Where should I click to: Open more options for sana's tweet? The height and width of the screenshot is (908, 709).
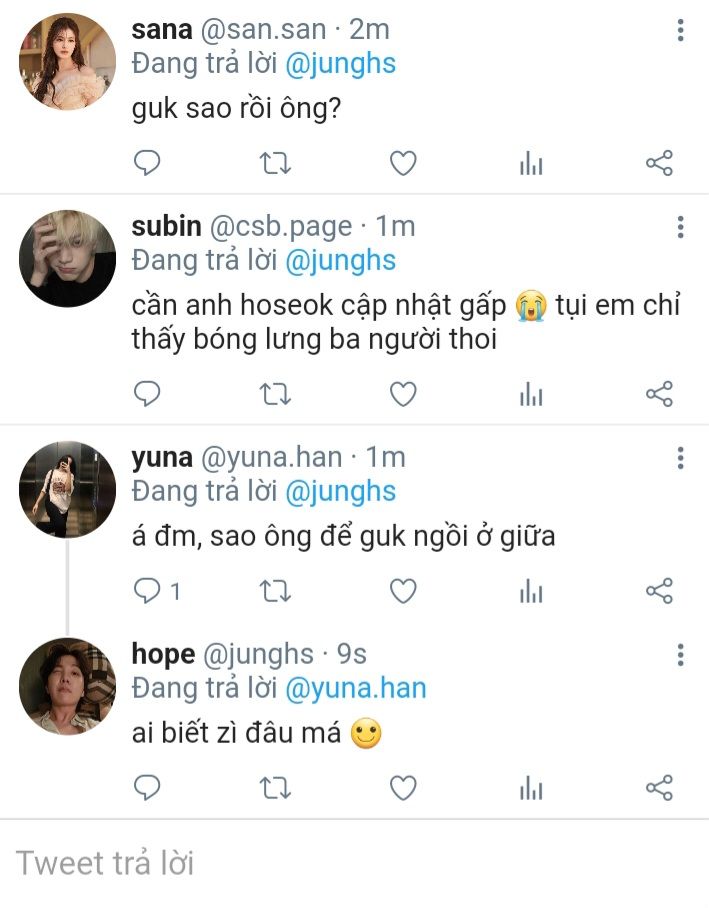(680, 31)
